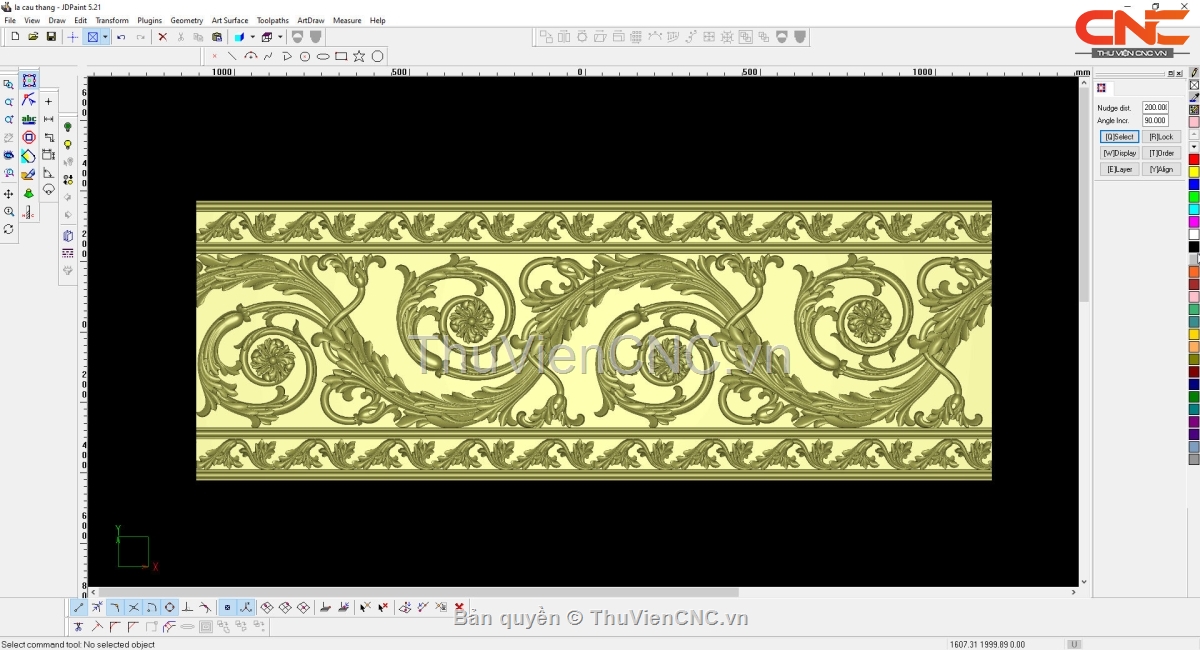The width and height of the screenshot is (1200, 650).
Task: Pick the red color swatch
Action: click(x=1193, y=160)
